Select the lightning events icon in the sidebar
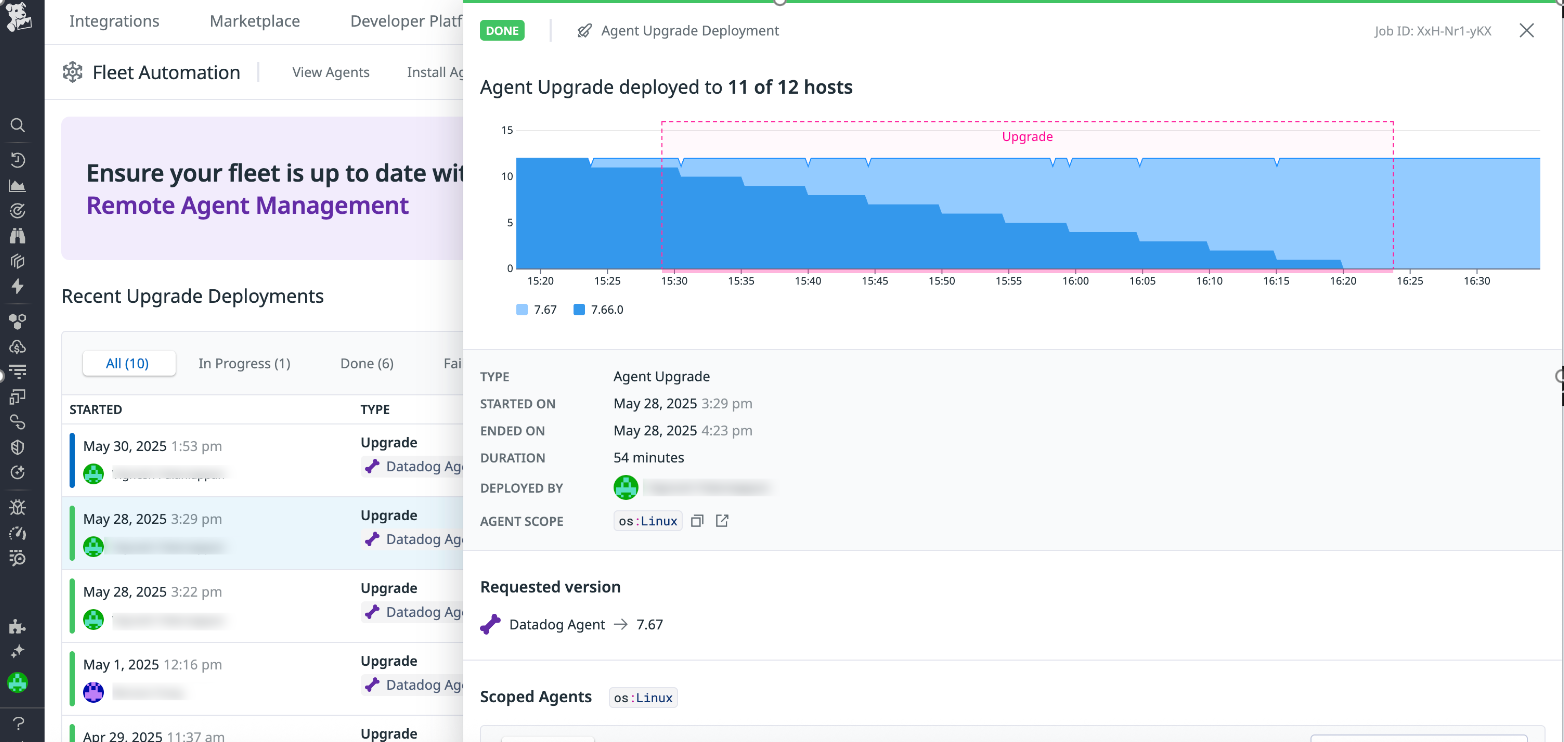 tap(17, 286)
